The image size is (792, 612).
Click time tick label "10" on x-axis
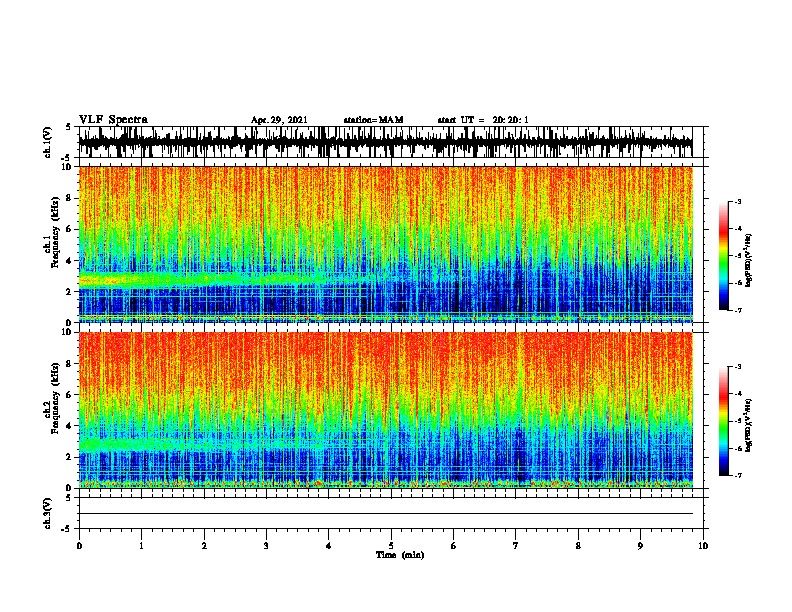tap(703, 546)
